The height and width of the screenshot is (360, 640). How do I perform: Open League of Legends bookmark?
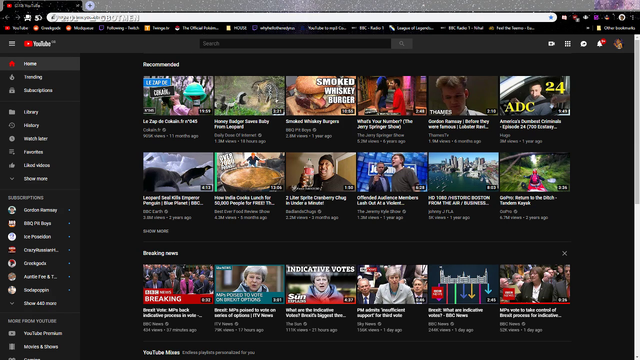pyautogui.click(x=411, y=28)
